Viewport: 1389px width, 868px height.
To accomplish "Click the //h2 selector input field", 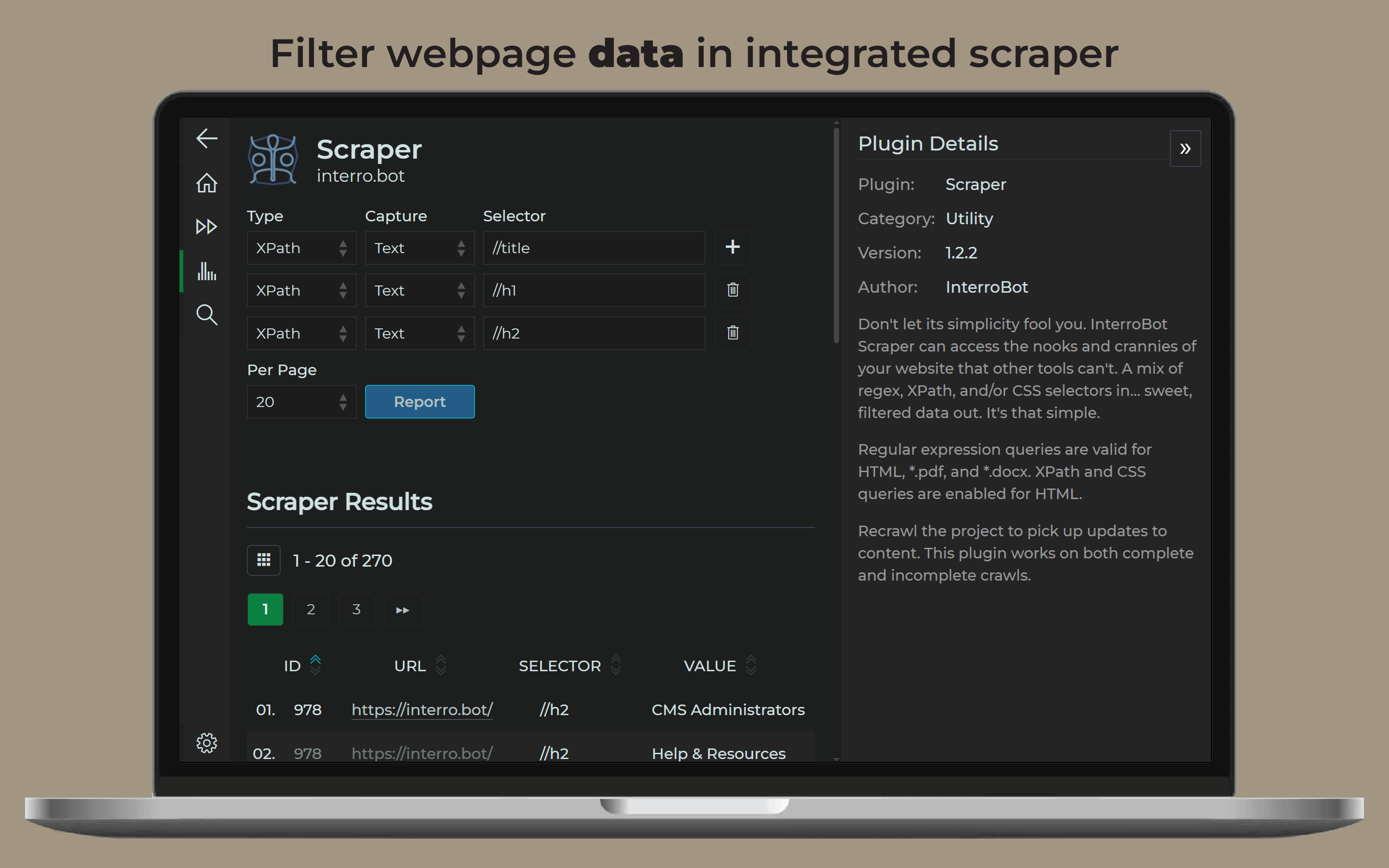I will 594,334.
